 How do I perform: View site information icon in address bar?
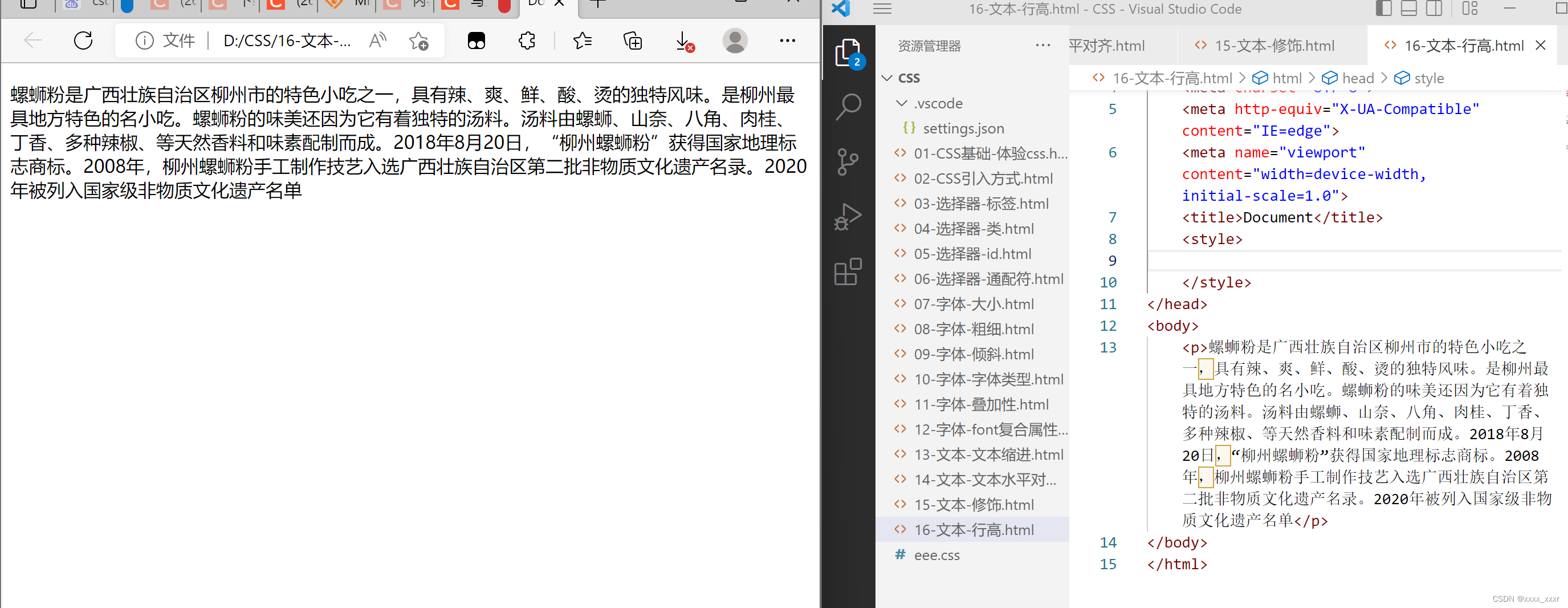click(x=144, y=41)
